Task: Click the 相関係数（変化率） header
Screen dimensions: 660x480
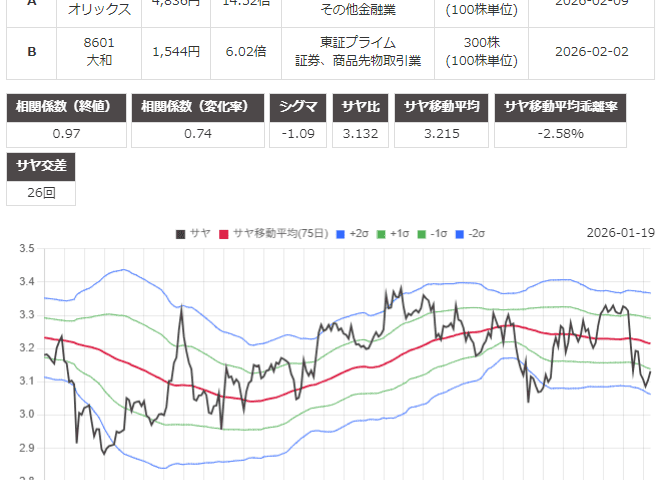Action: pyautogui.click(x=198, y=108)
